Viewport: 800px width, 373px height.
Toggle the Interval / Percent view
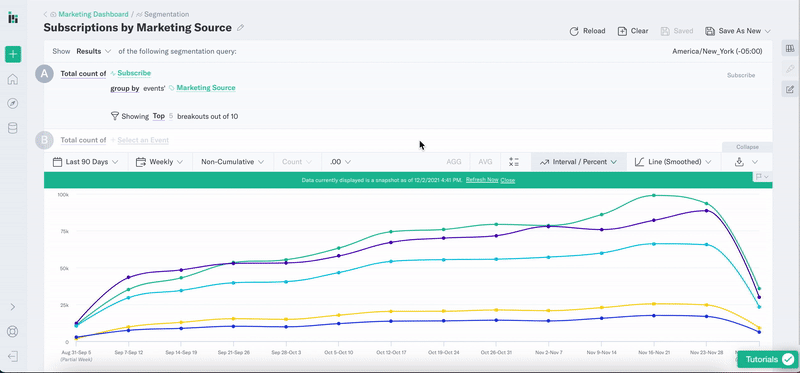(x=579, y=162)
